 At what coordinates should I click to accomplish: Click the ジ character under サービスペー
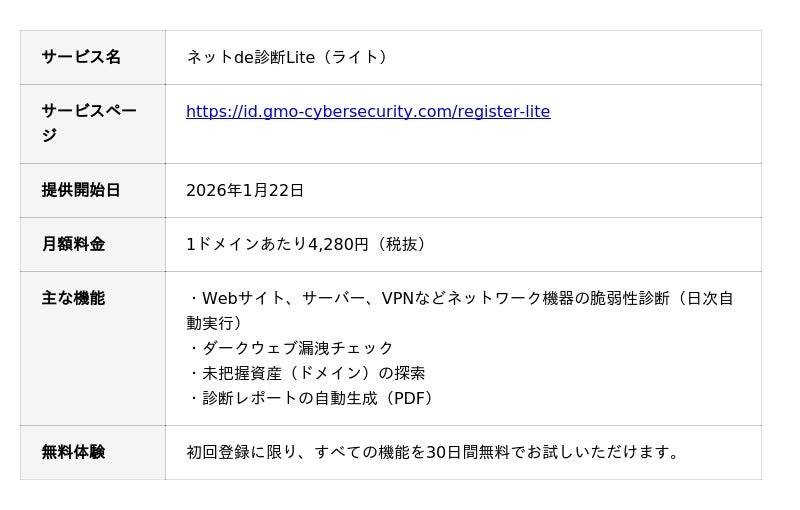pos(49,136)
